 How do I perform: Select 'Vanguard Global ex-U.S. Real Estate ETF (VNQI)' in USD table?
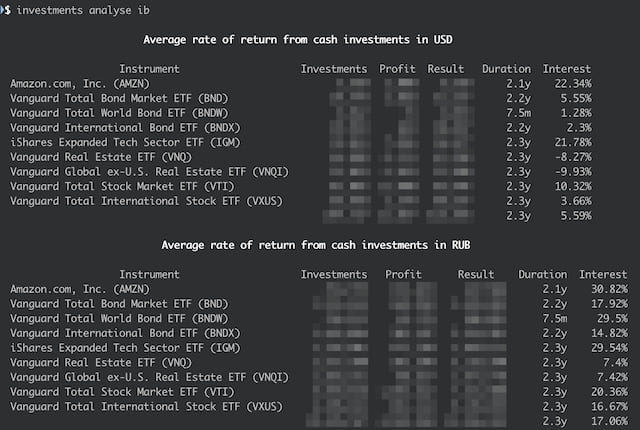click(x=149, y=172)
